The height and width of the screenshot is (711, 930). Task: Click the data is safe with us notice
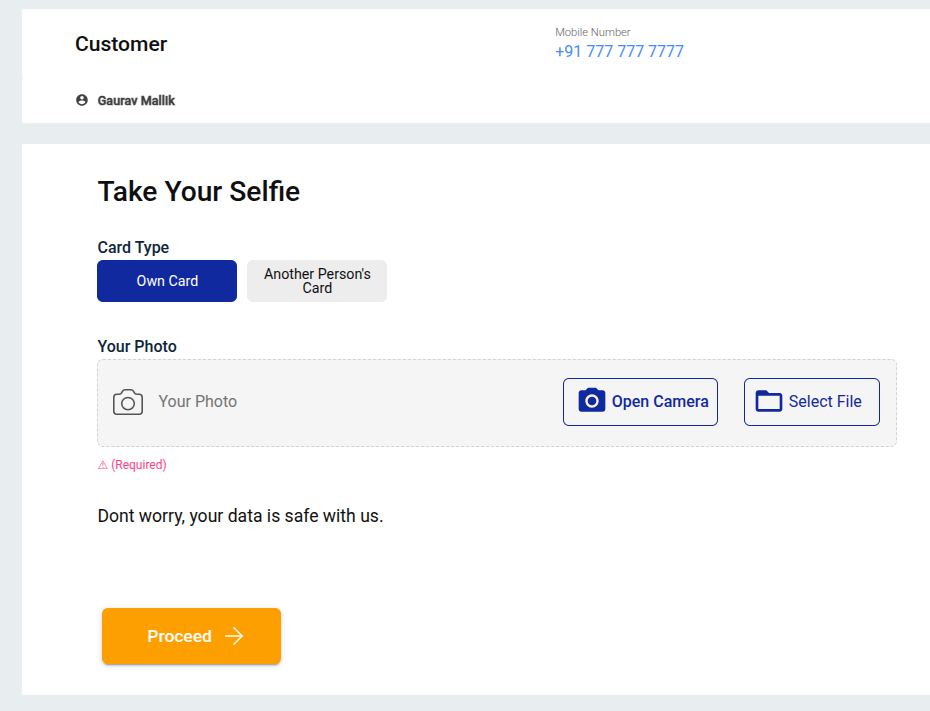click(240, 516)
